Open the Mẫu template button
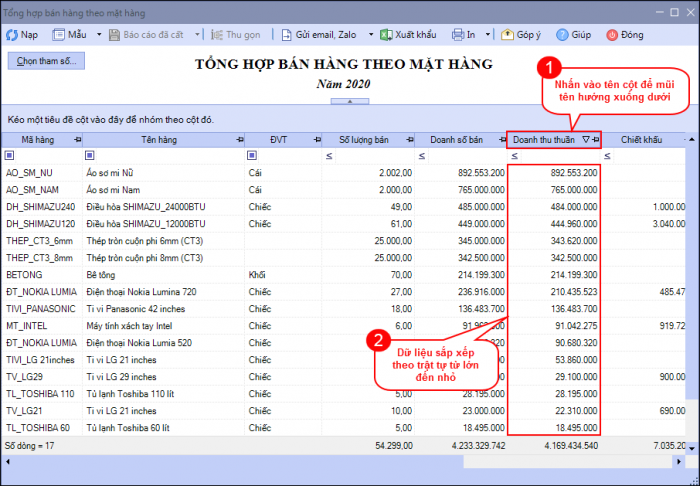 pos(70,34)
